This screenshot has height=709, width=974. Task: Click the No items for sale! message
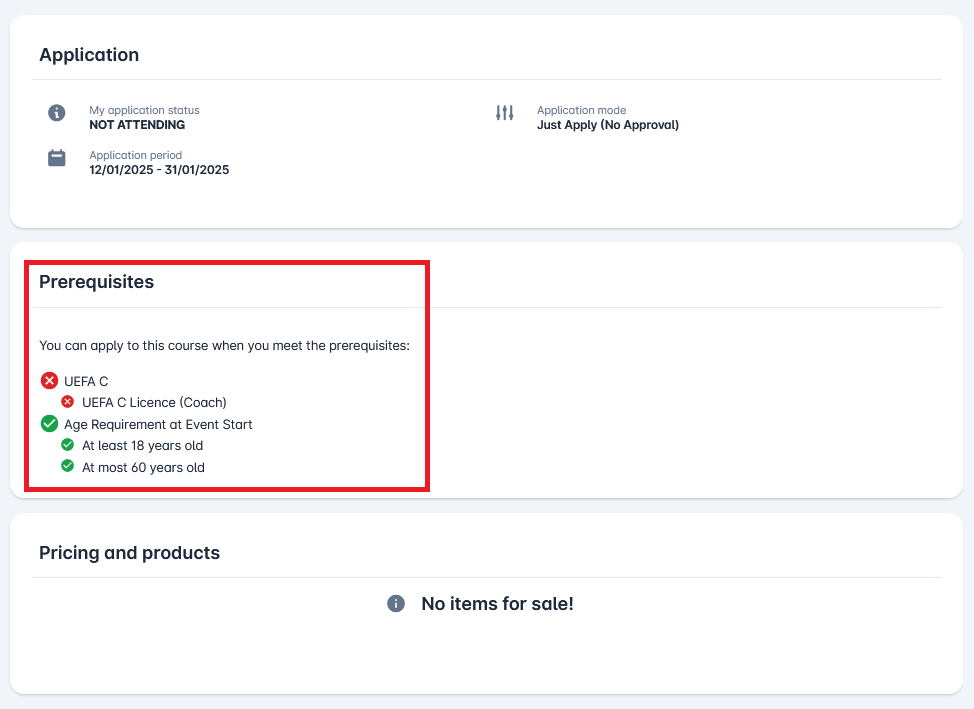[x=497, y=604]
